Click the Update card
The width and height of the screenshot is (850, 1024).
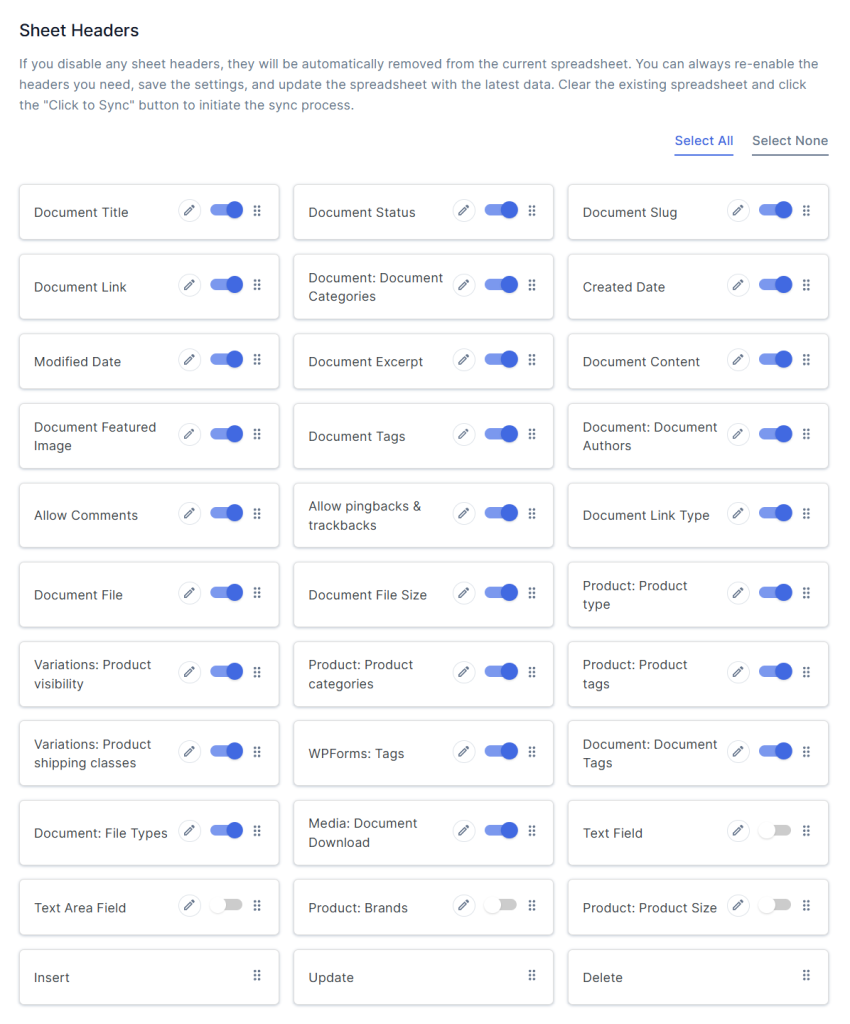point(423,977)
